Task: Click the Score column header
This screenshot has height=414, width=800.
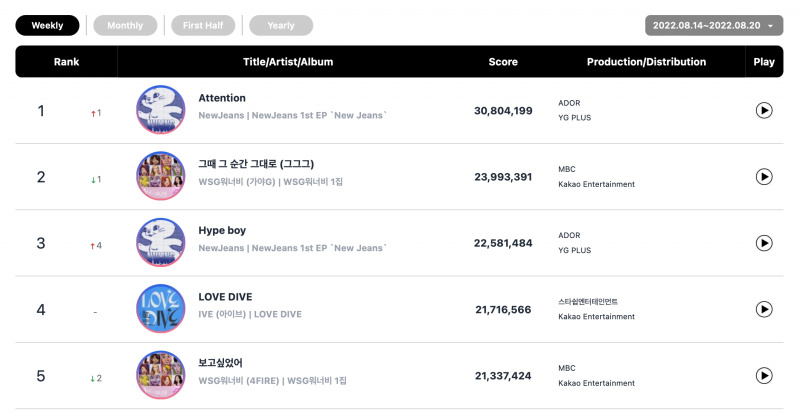Action: coord(503,62)
